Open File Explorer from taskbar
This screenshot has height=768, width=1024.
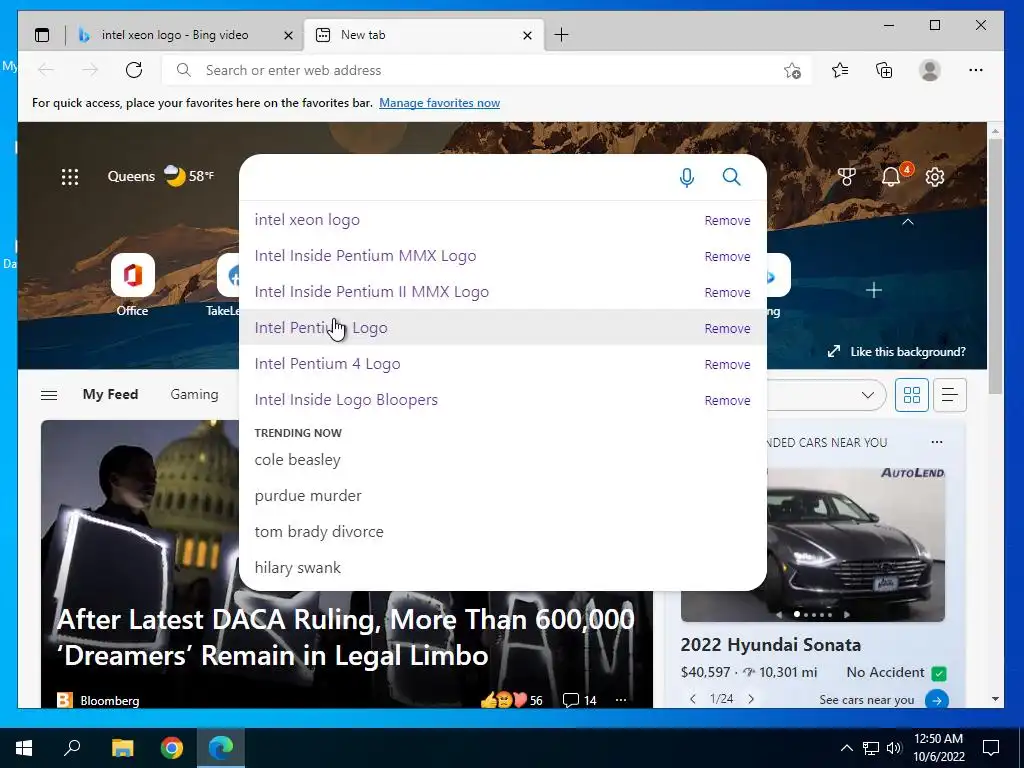(122, 748)
